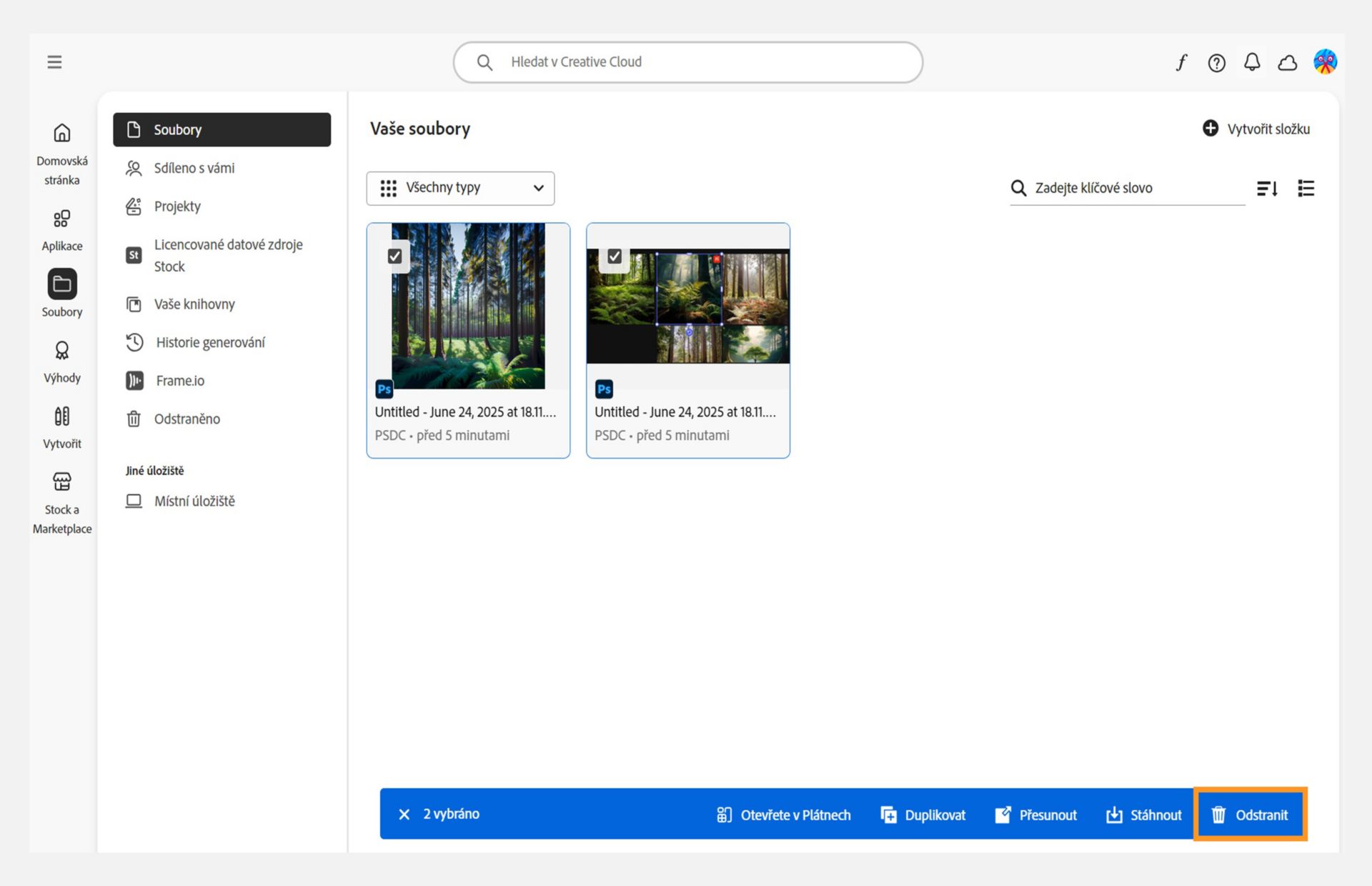Viewport: 1372px width, 886px height.
Task: Click the Duplikovat button
Action: [923, 815]
